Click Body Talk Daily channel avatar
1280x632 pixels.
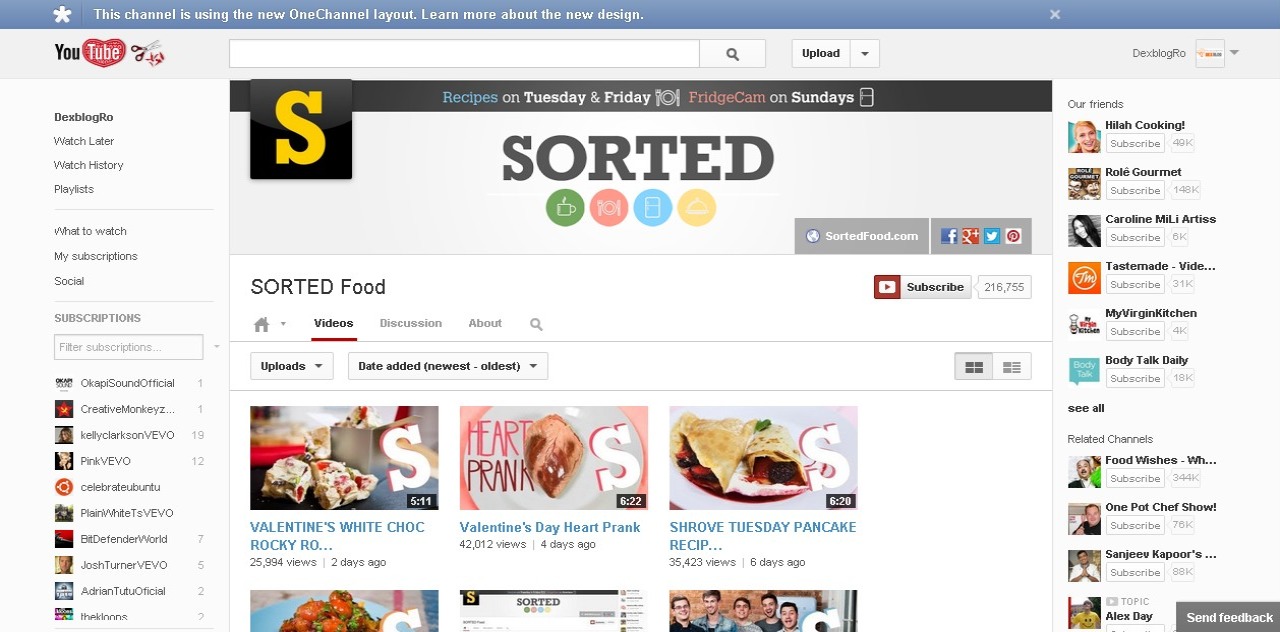pos(1084,372)
